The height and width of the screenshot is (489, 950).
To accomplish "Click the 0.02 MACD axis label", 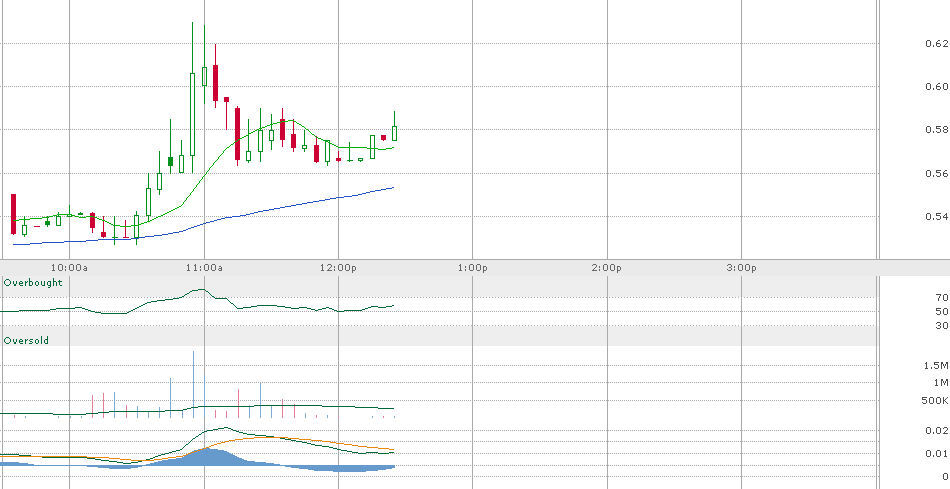I will click(937, 430).
